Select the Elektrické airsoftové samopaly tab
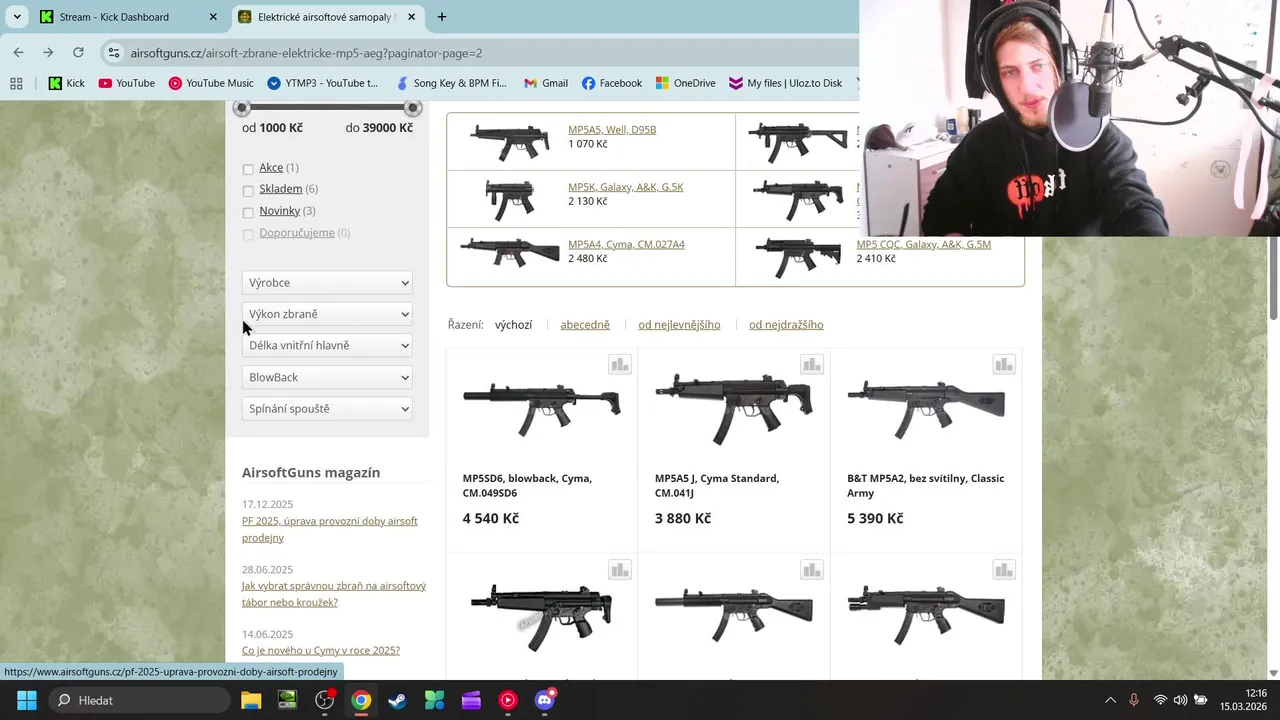This screenshot has height=720, width=1280. [326, 17]
